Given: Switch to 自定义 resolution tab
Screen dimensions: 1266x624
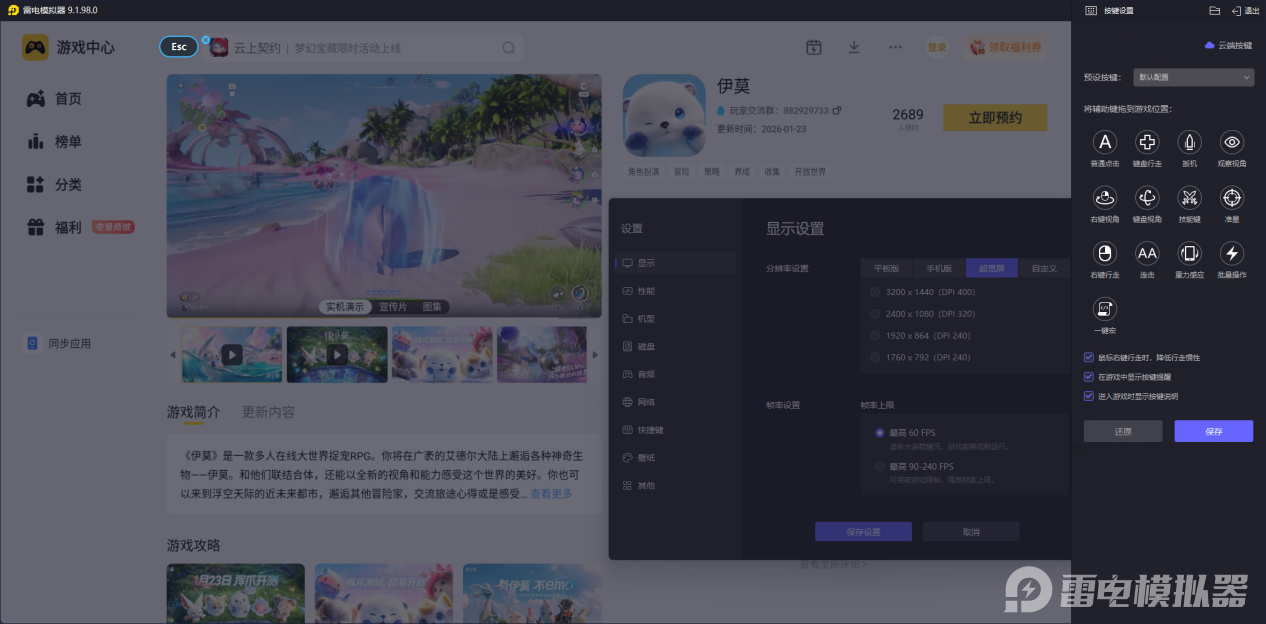Looking at the screenshot, I should click(x=1044, y=268).
